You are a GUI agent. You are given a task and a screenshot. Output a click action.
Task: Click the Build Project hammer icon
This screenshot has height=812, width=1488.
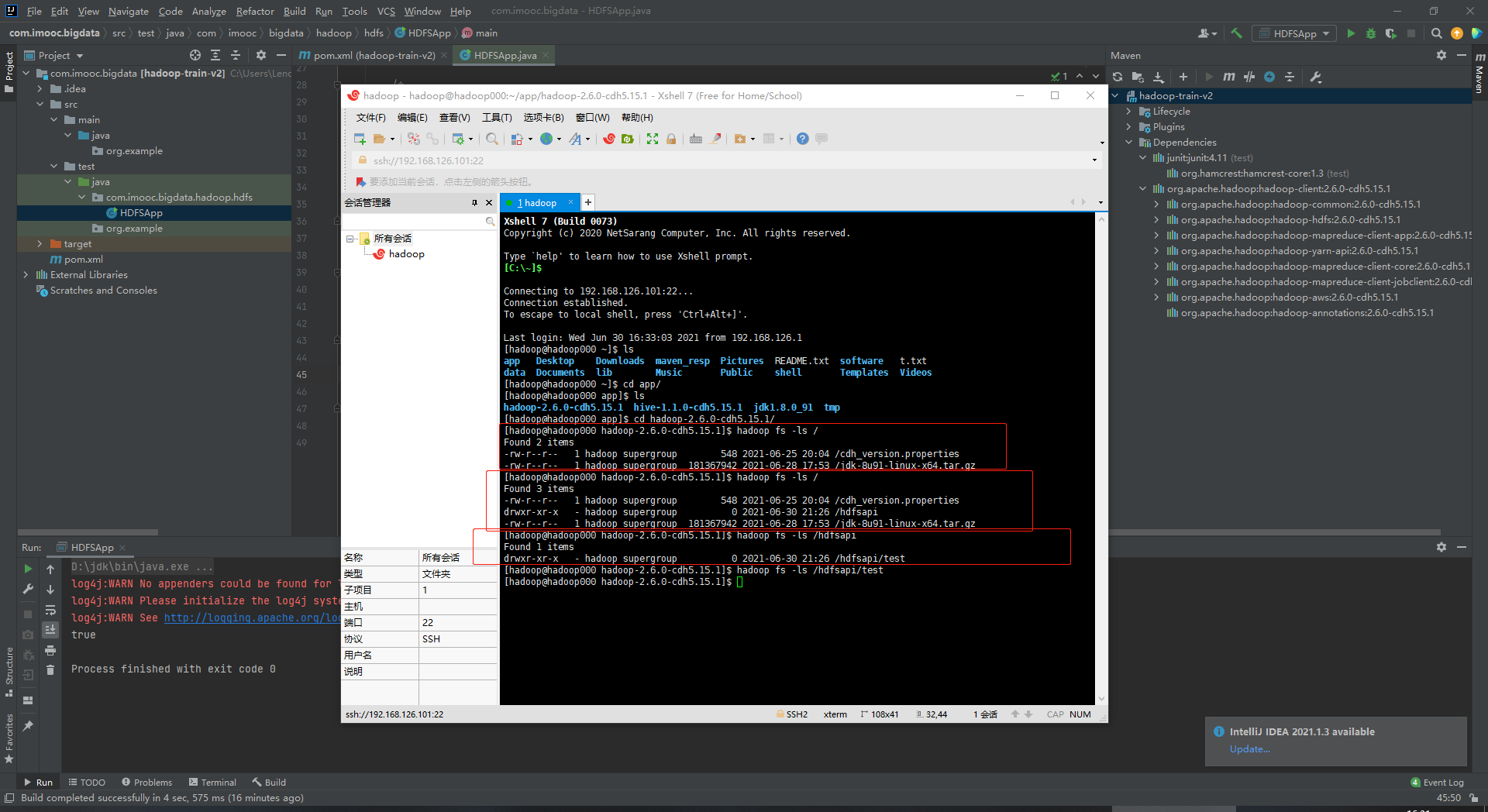pos(1236,33)
